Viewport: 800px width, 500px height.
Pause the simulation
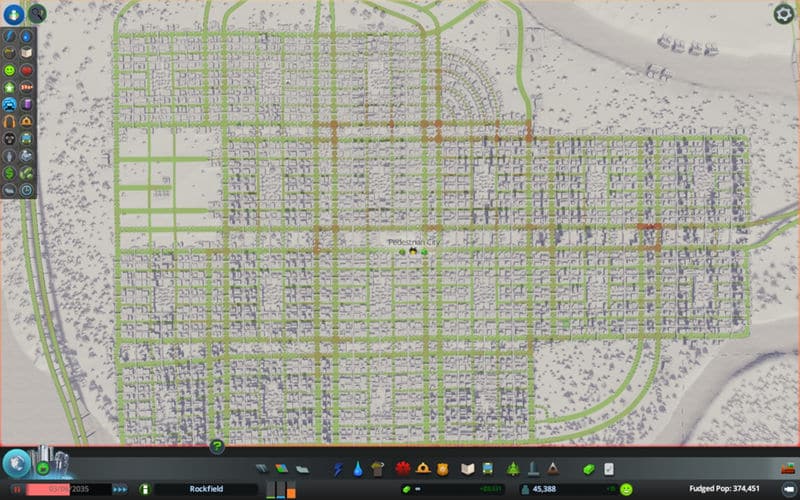(18, 489)
